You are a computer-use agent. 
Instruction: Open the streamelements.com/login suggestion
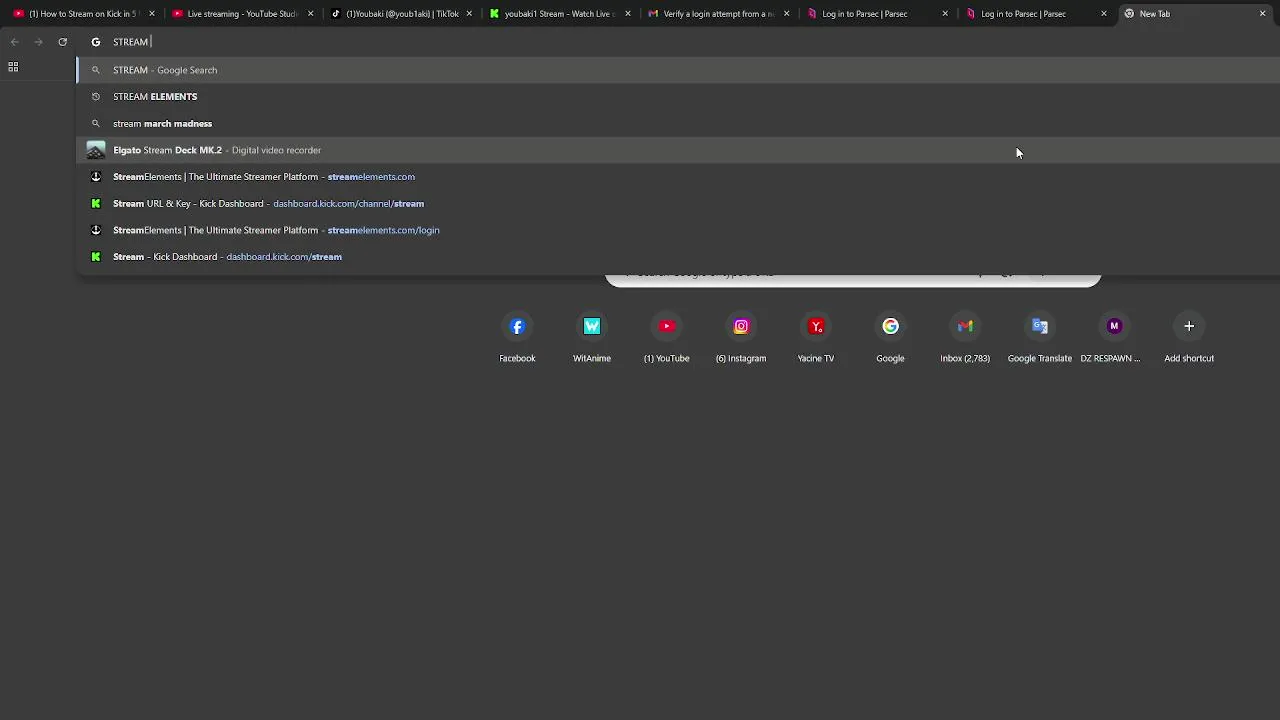click(678, 230)
